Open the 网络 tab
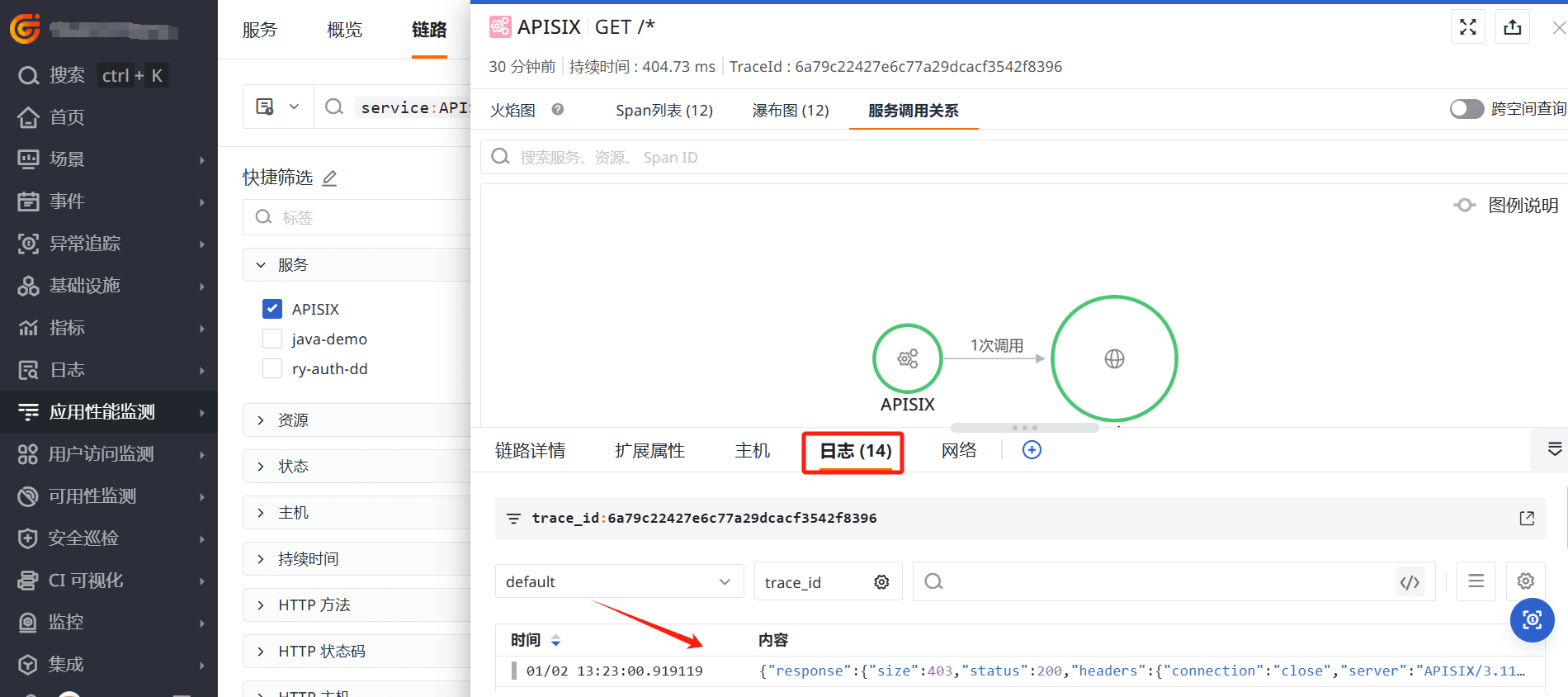The height and width of the screenshot is (697, 1568). 959,451
